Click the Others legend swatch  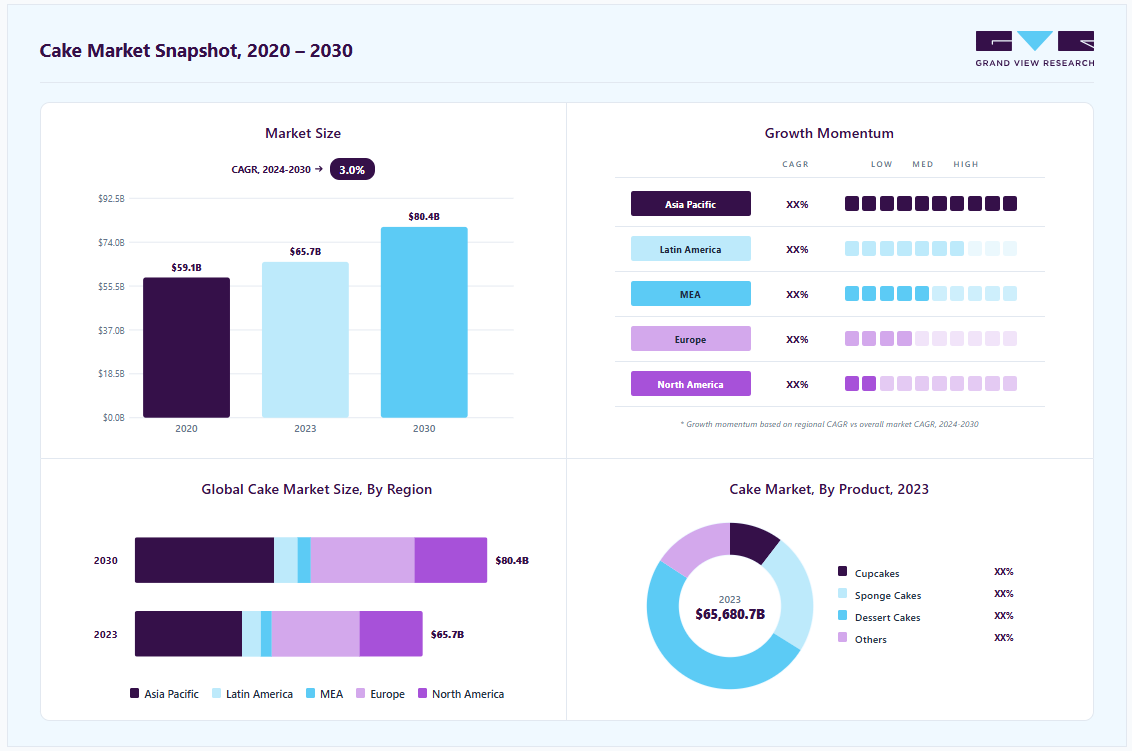[842, 637]
